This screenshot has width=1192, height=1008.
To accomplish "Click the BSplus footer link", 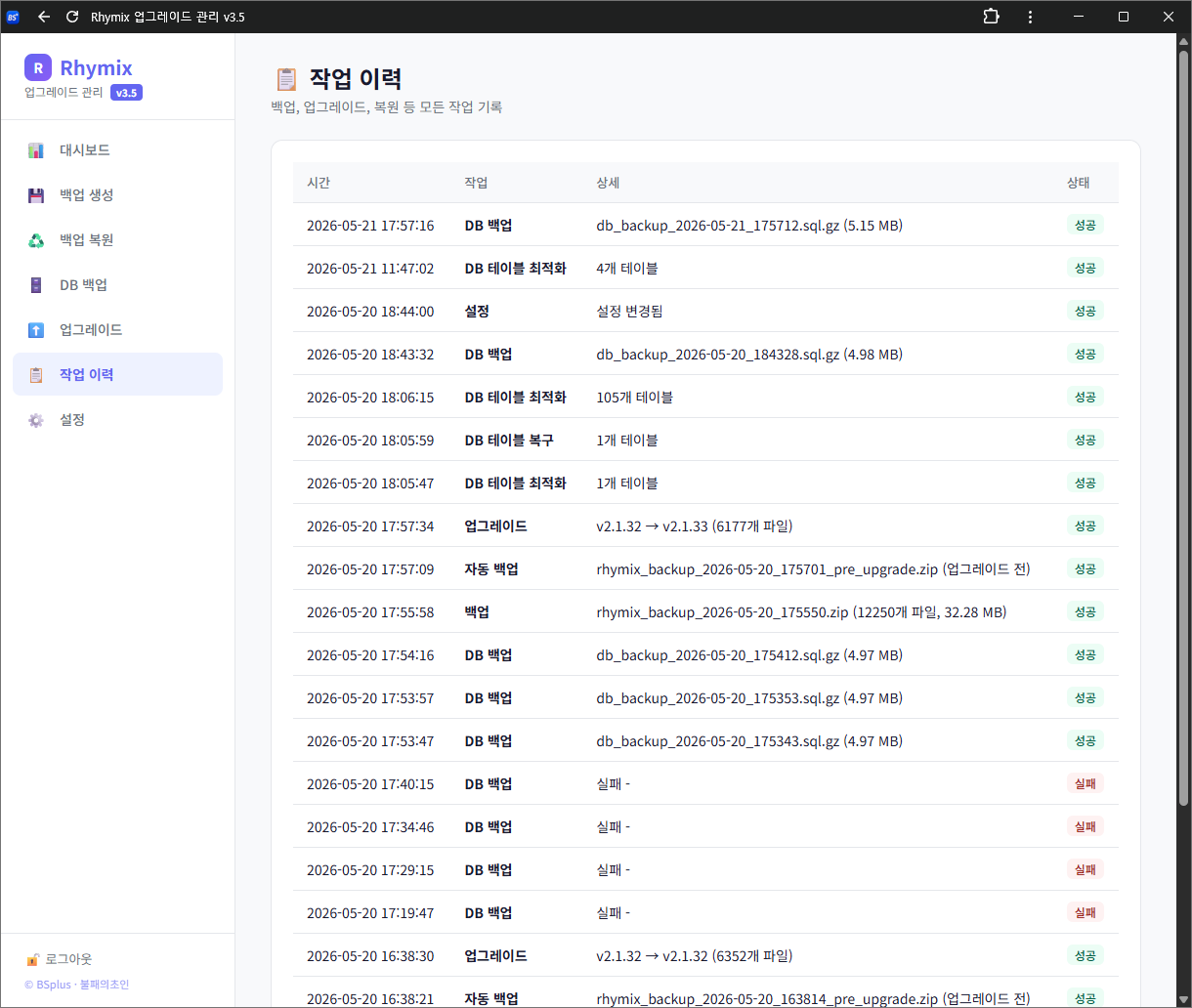I will (x=53, y=985).
